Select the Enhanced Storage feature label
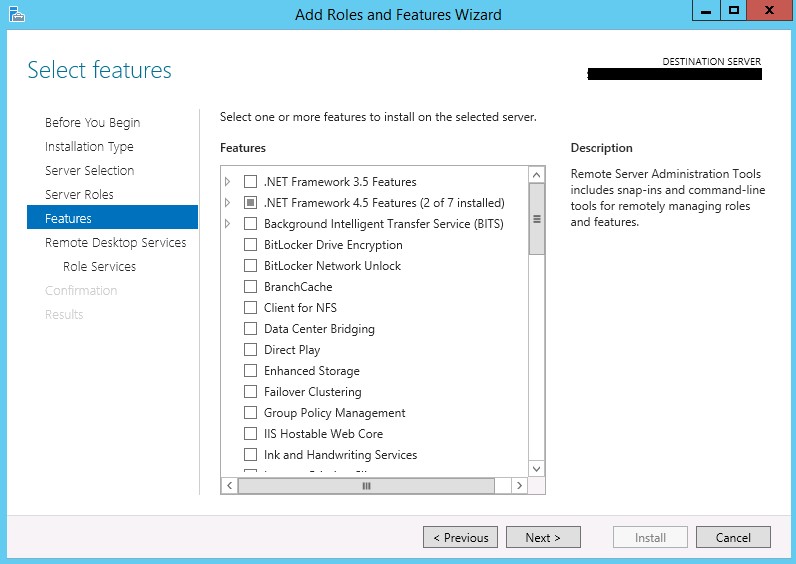Viewport: 796px width, 564px height. click(311, 371)
